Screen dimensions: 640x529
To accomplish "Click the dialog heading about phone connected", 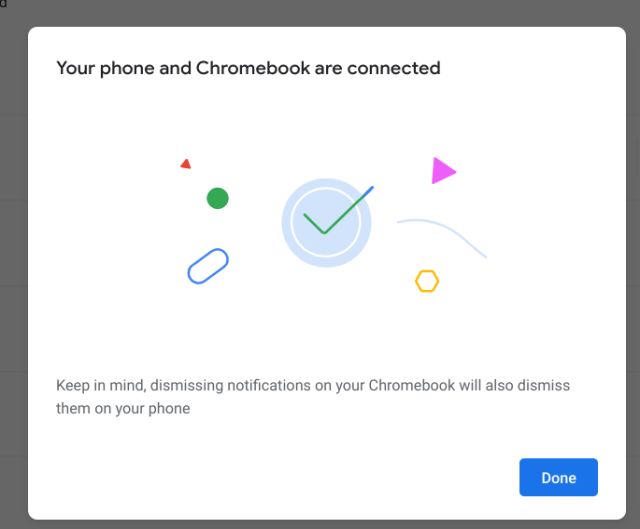I will pyautogui.click(x=248, y=68).
